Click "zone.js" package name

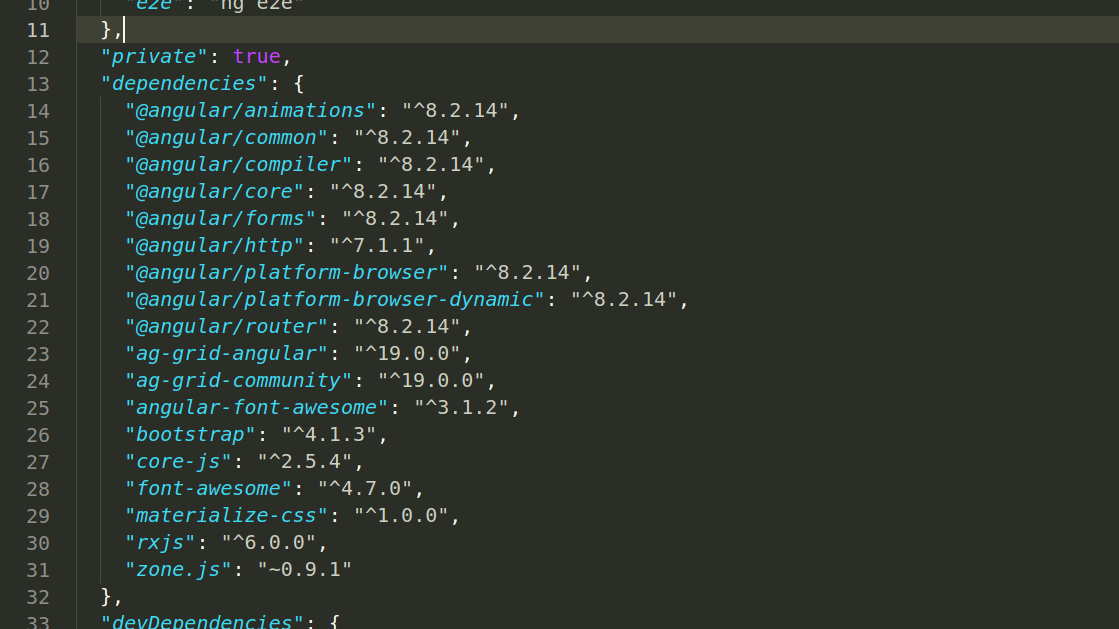pyautogui.click(x=178, y=570)
